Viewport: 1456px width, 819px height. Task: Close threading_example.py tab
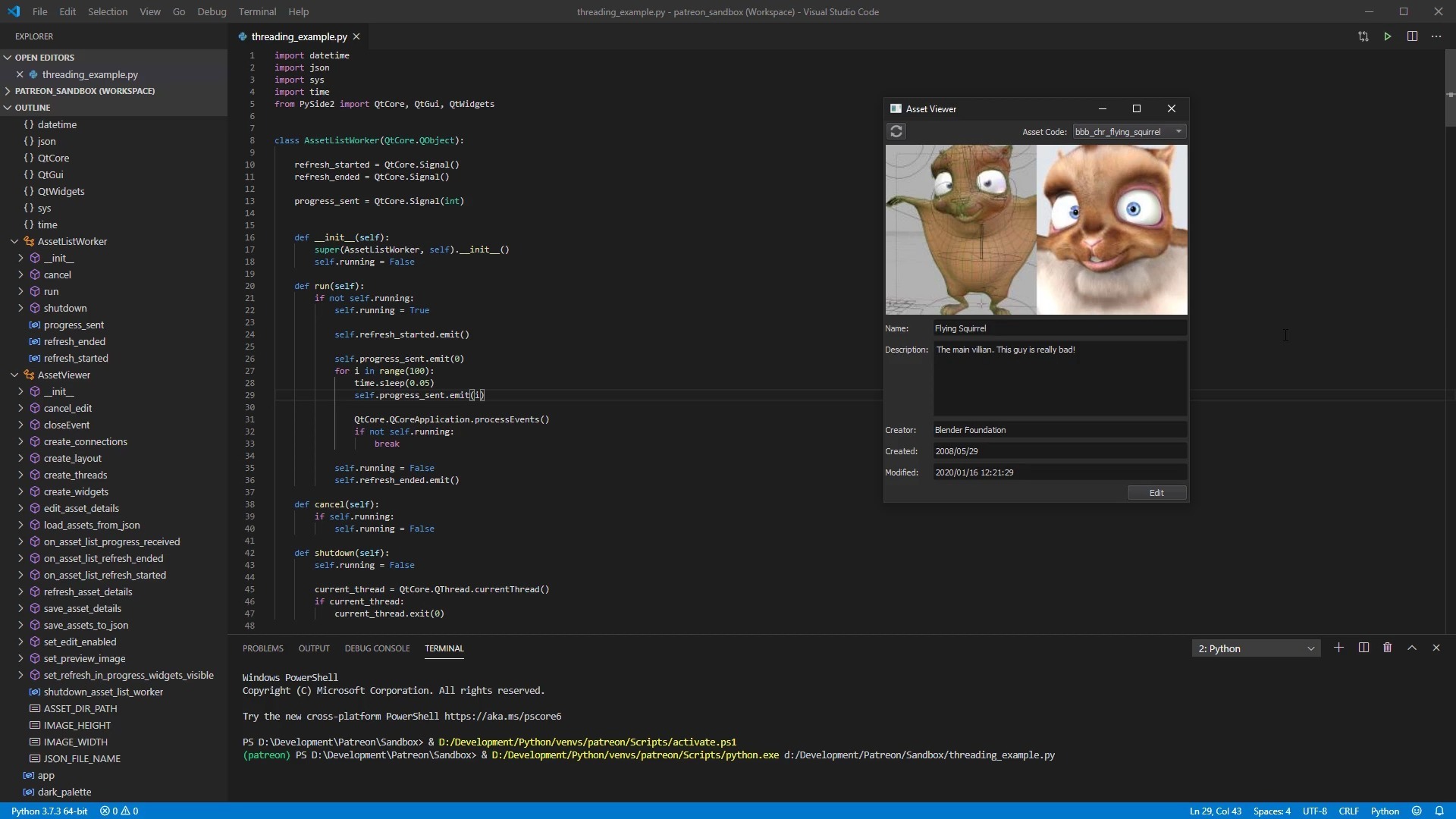(x=356, y=36)
